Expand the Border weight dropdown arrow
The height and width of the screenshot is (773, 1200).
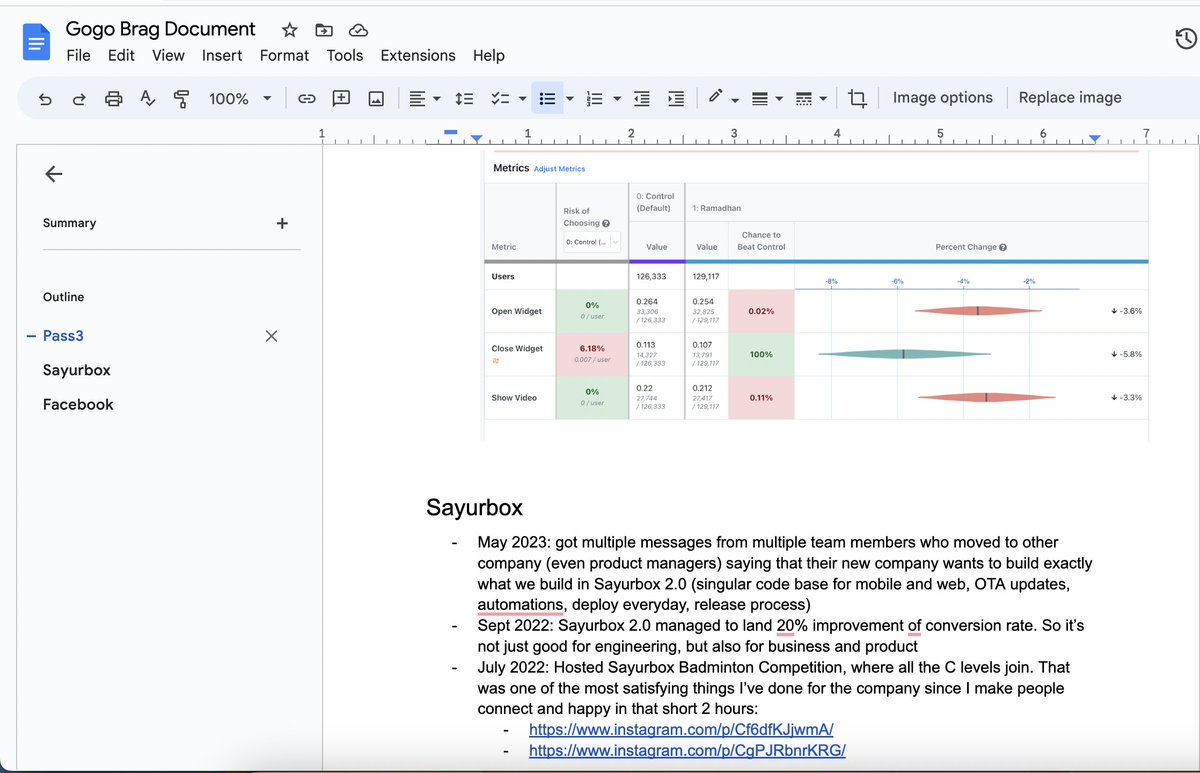click(x=779, y=99)
